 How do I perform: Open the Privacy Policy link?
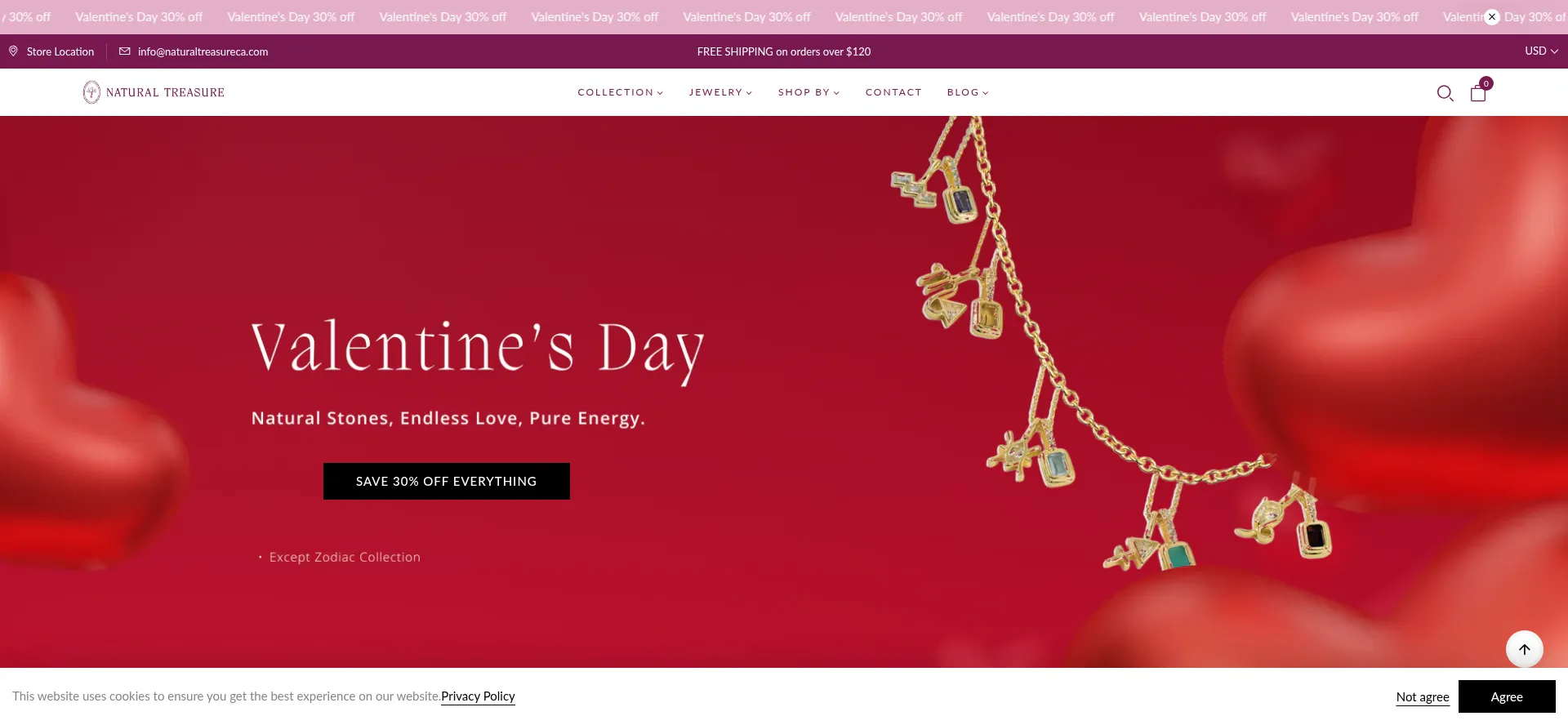coord(478,696)
